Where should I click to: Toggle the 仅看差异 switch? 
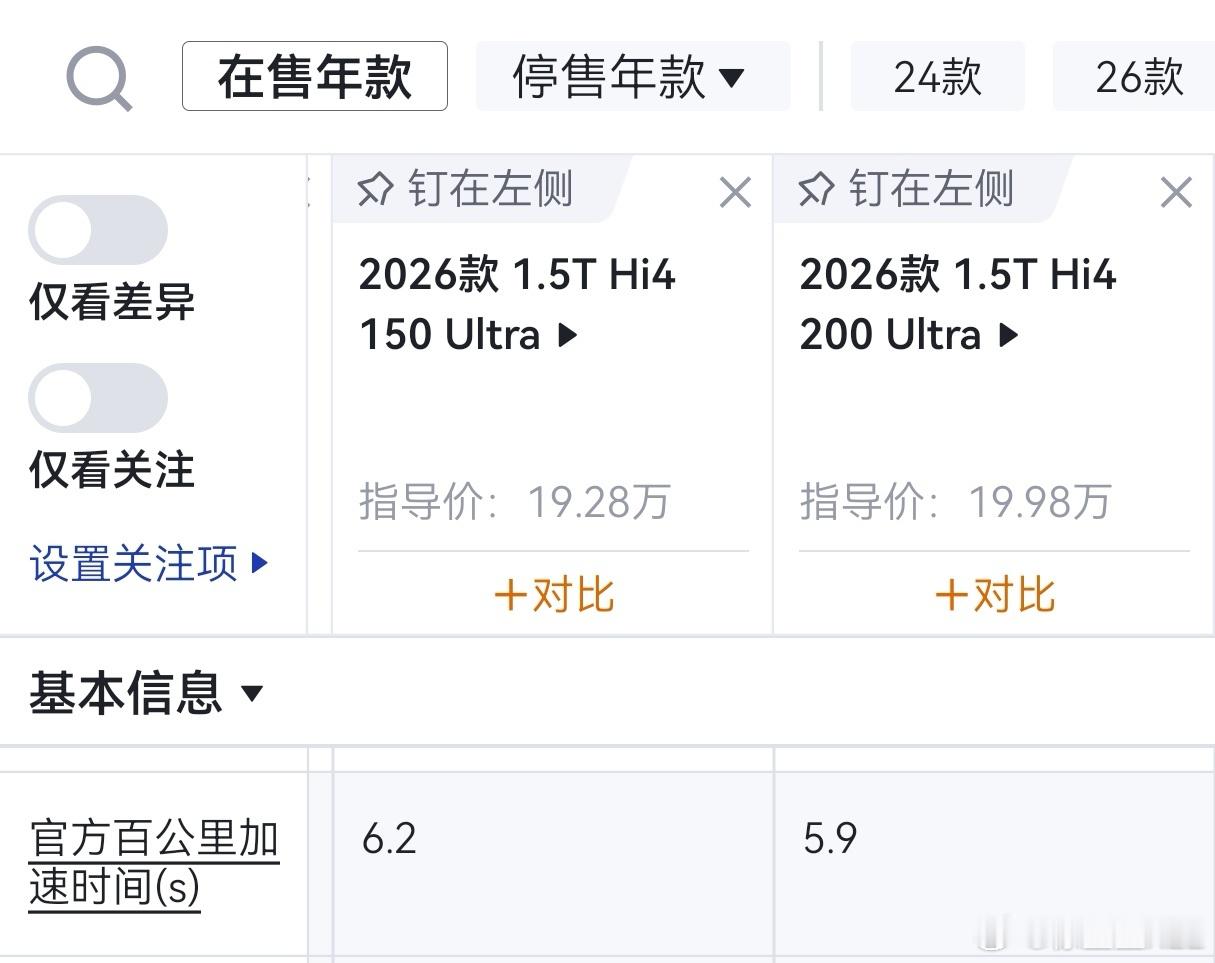click(97, 230)
